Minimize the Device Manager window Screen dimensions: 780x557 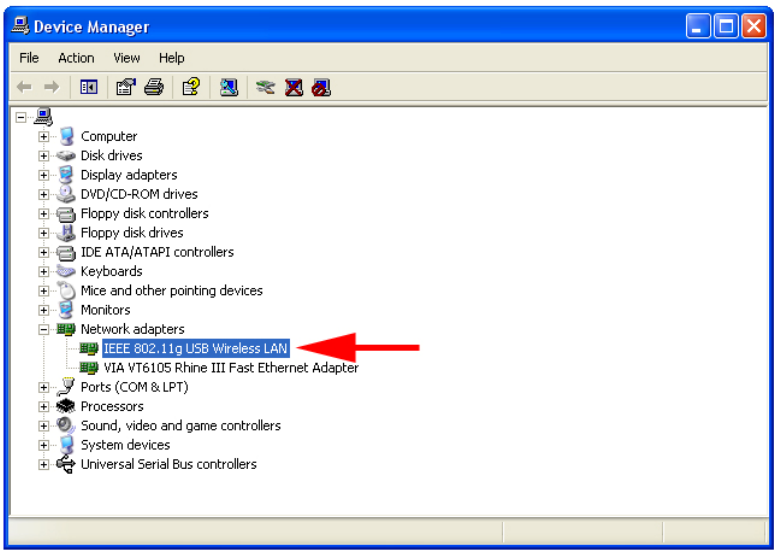click(x=697, y=26)
